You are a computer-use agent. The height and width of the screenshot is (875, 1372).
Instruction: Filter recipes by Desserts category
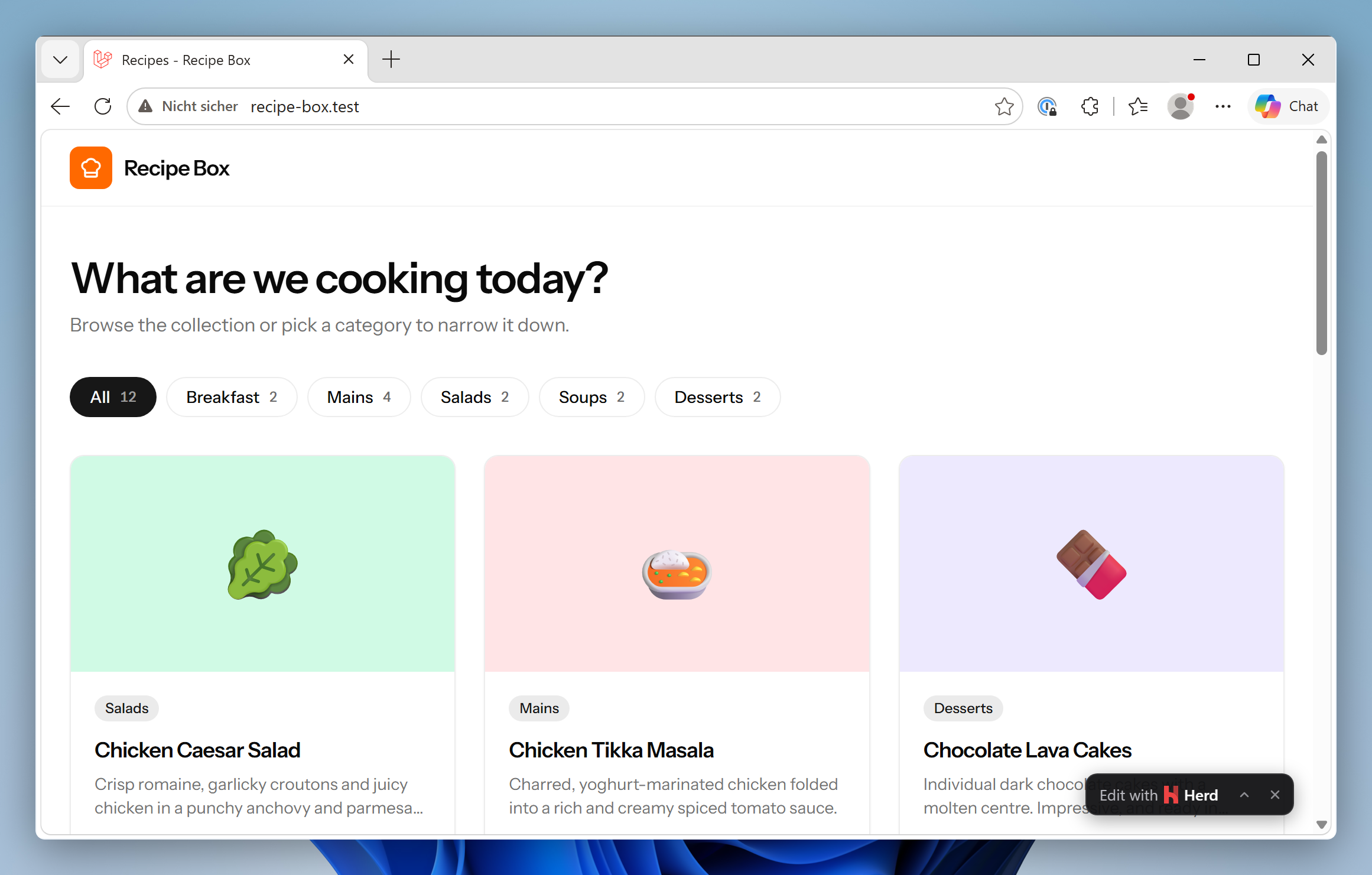tap(717, 397)
